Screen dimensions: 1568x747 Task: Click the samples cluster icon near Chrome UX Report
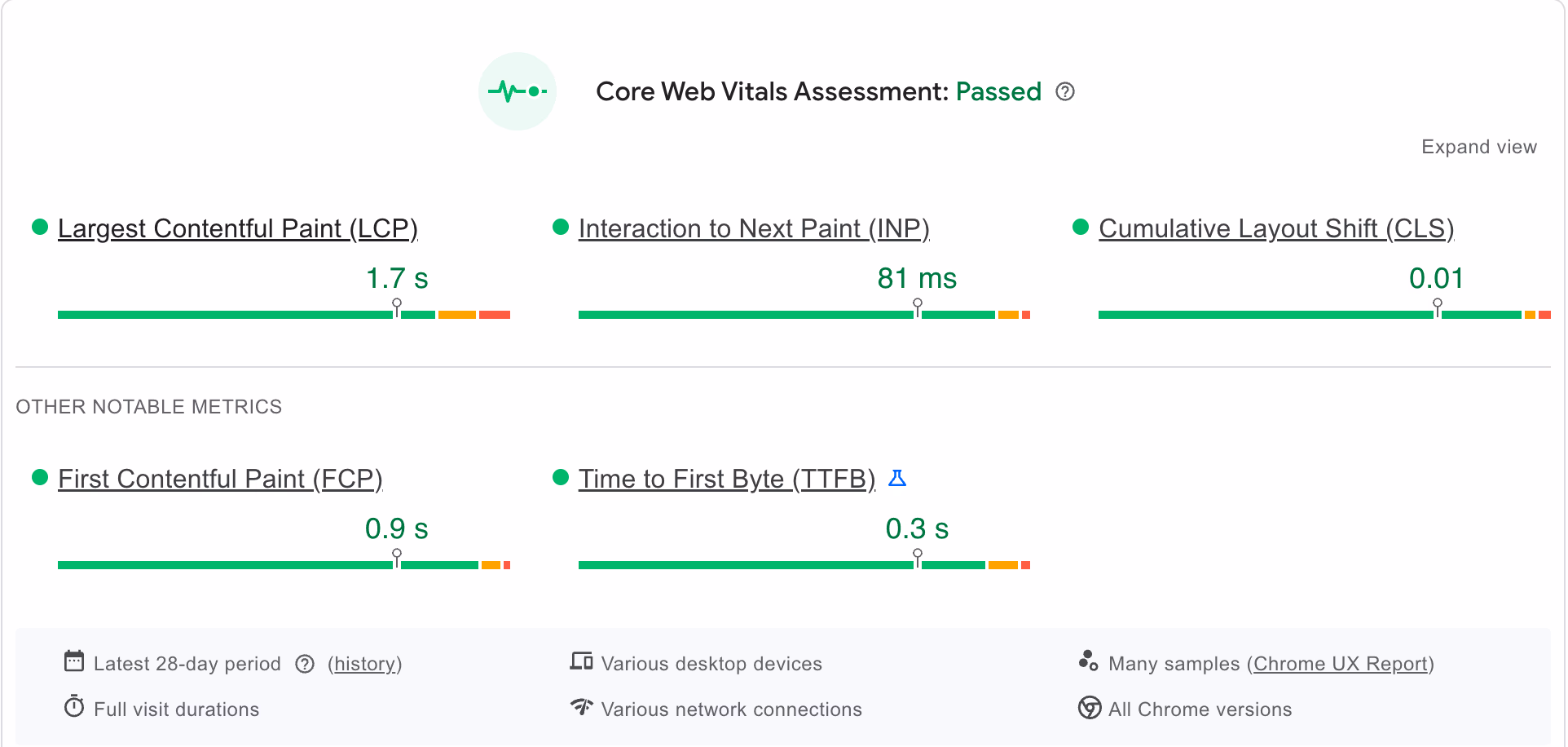point(1089,661)
